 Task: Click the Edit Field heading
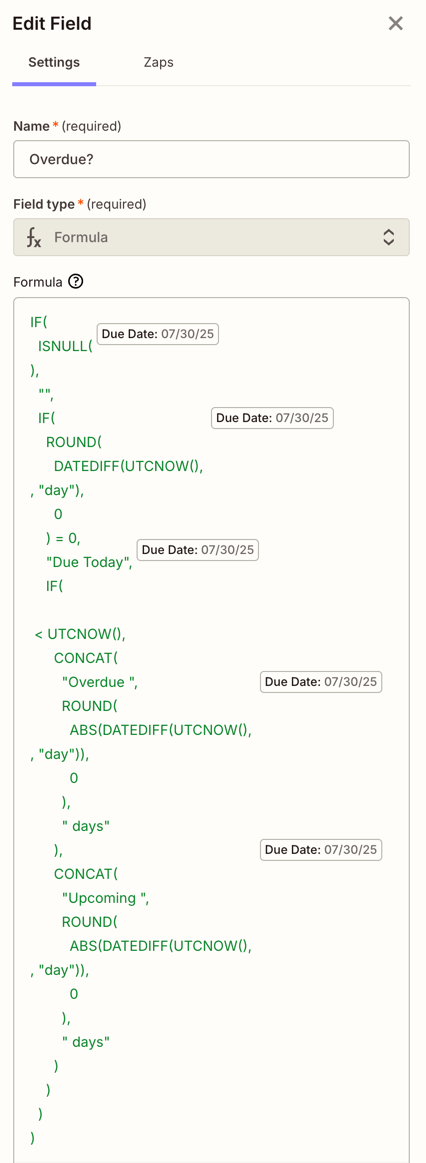pos(52,24)
